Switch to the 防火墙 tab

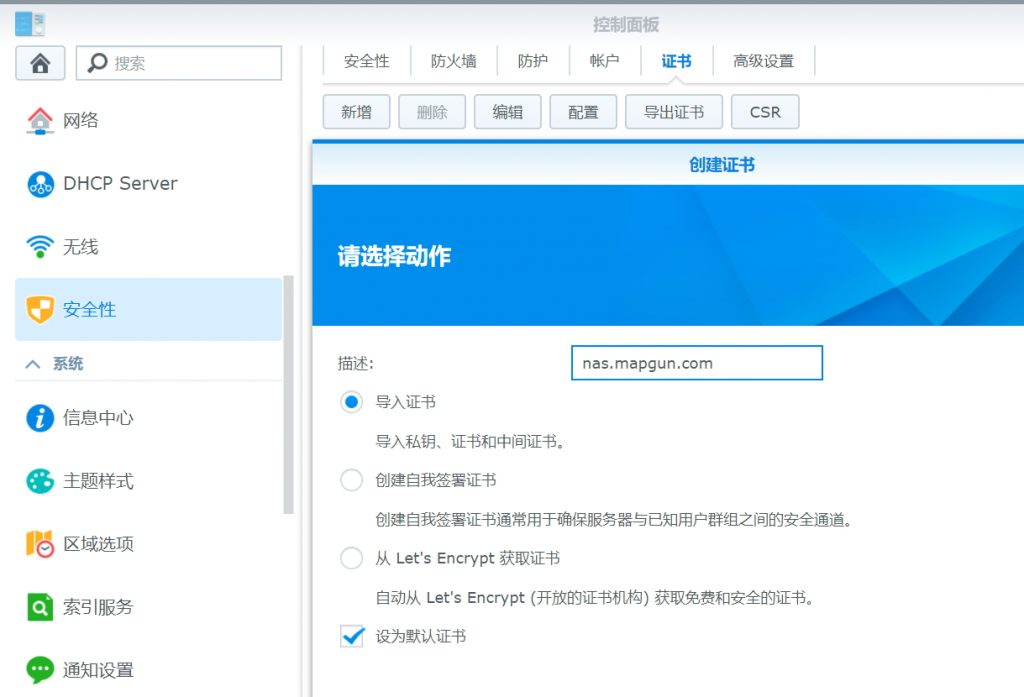click(x=453, y=61)
